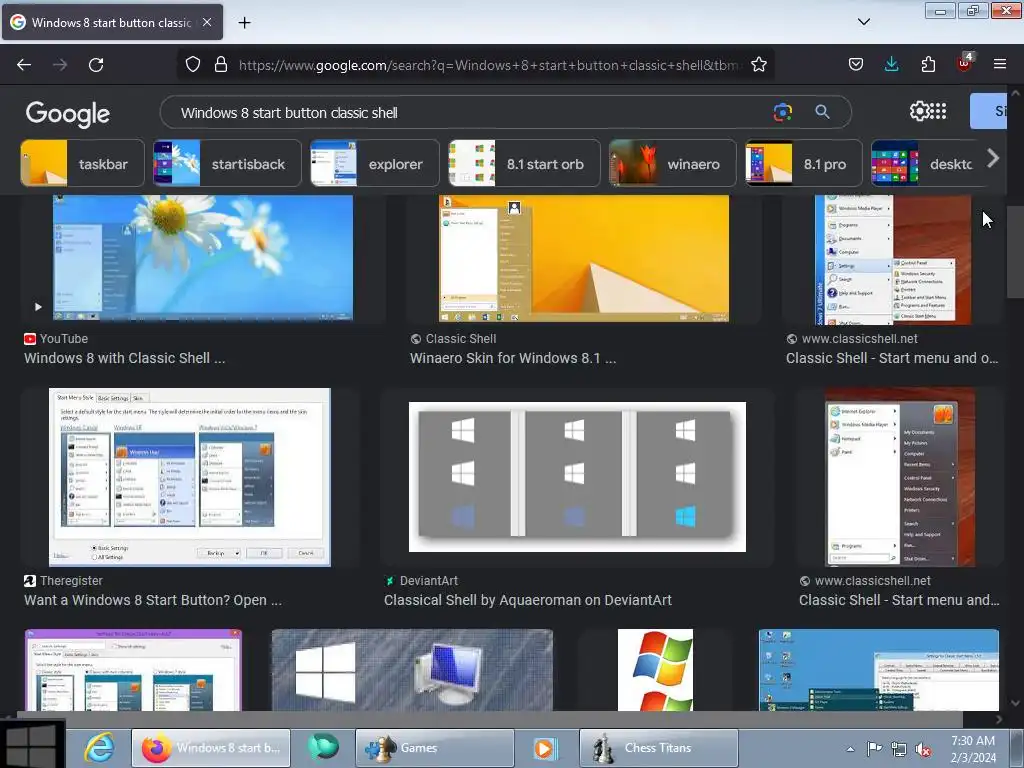
Task: Open the Windows Start button
Action: click(x=33, y=744)
